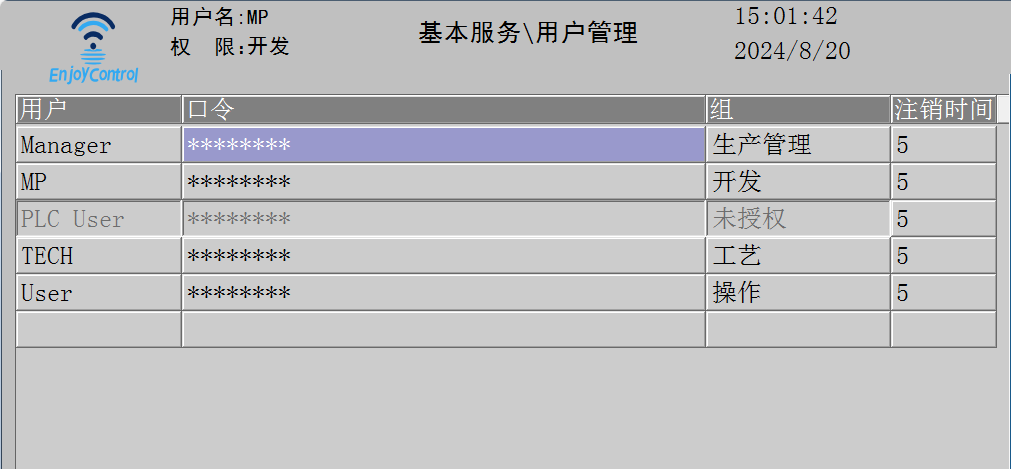Click the logout time for PLC User
This screenshot has height=469, width=1011.
coord(942,219)
